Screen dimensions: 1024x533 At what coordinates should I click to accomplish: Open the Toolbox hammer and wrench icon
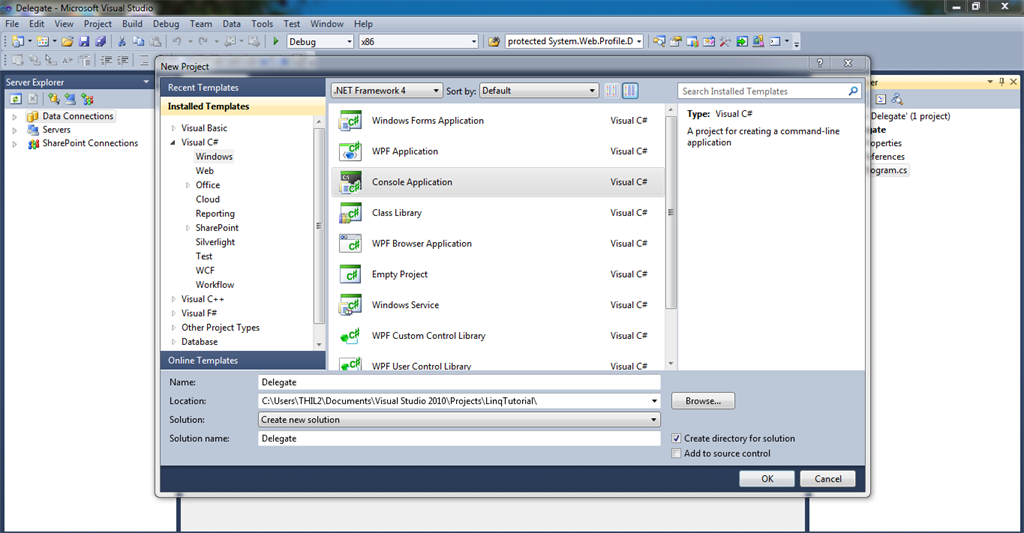[725, 41]
